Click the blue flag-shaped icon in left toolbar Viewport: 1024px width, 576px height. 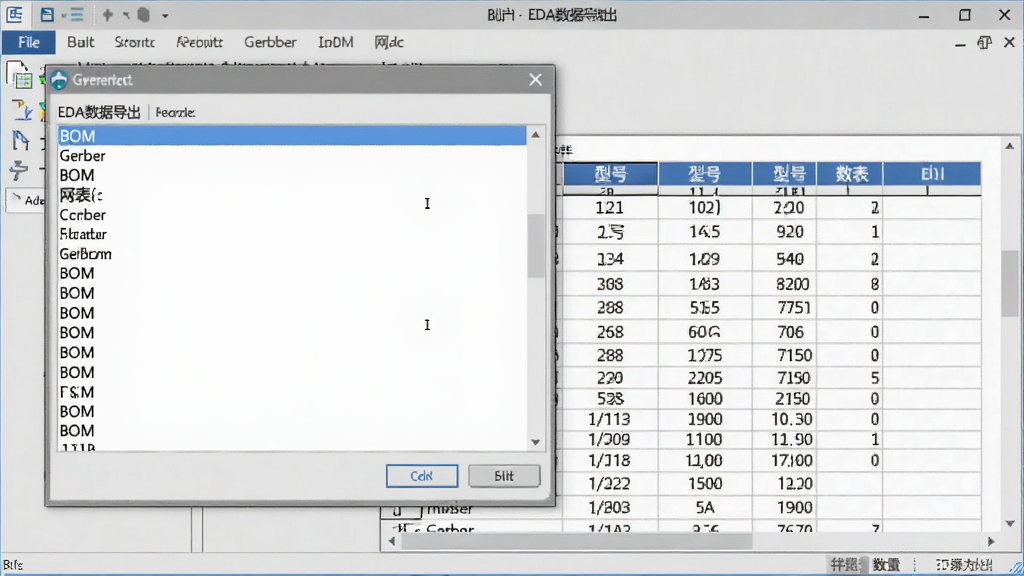(20, 140)
